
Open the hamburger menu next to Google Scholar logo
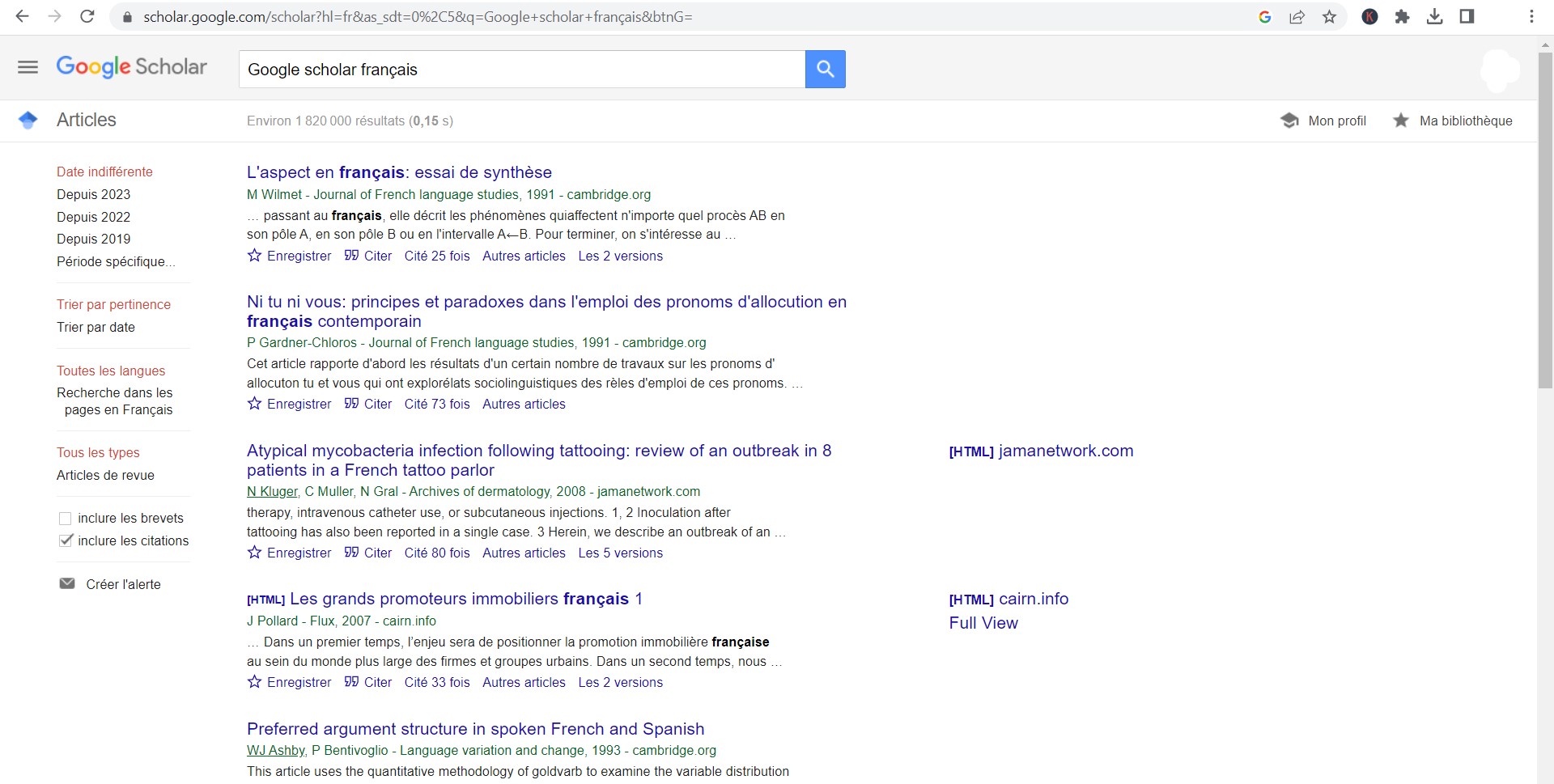tap(28, 67)
